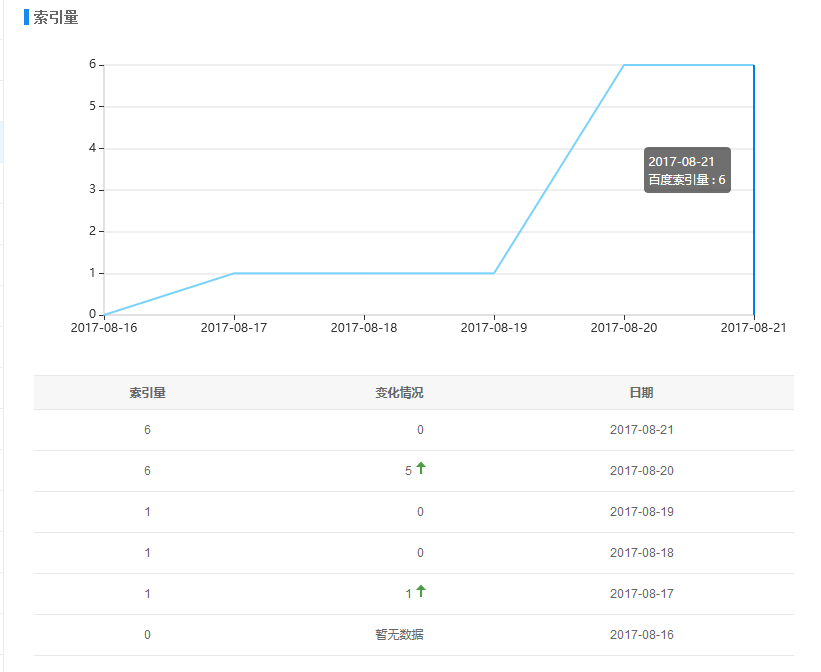This screenshot has height=672, width=821.
Task: Click the y-axis label 6
Action: pyautogui.click(x=93, y=64)
